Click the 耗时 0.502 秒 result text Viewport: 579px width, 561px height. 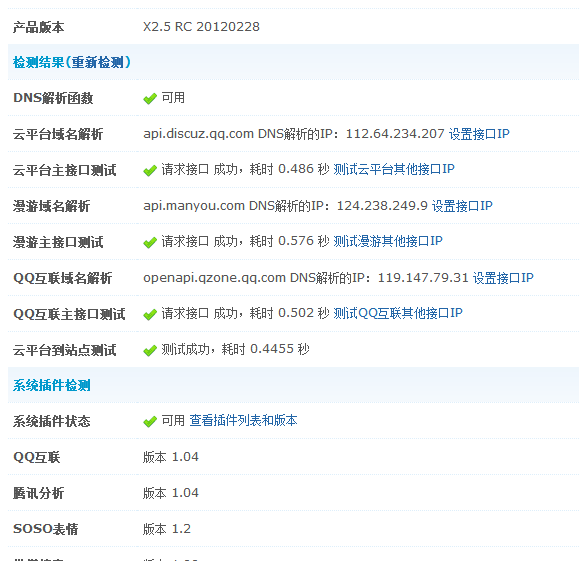tap(290, 313)
